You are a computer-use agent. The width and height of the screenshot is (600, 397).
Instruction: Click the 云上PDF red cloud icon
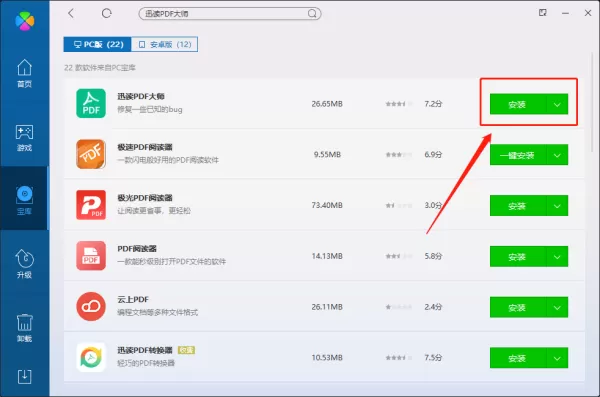pyautogui.click(x=91, y=306)
